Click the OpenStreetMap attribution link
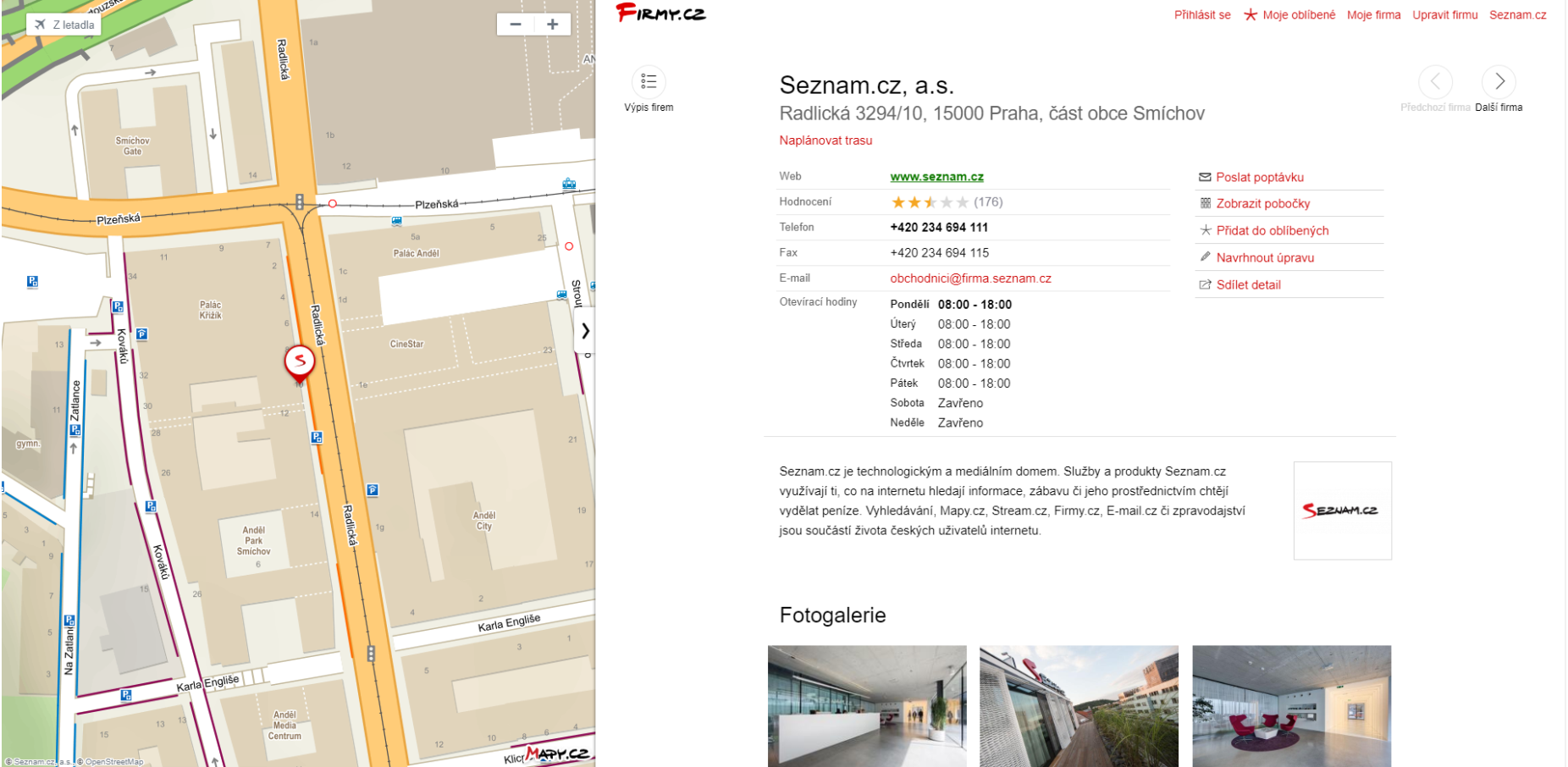Viewport: 1568px width, 767px height. [113, 762]
